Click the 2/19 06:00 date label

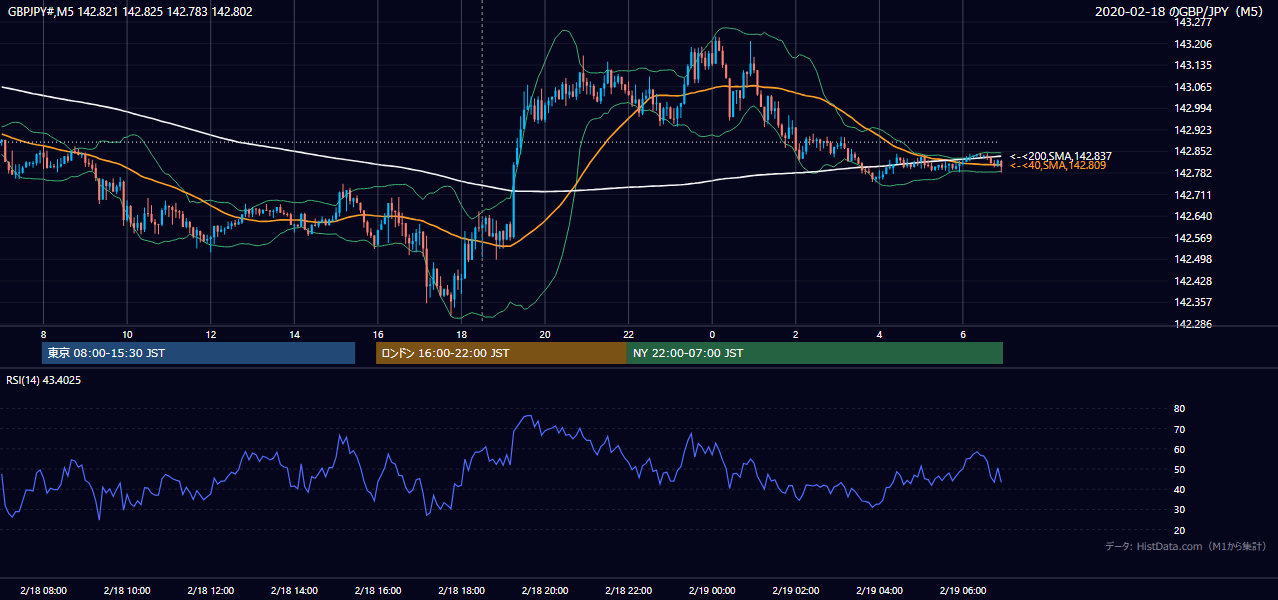coord(963,590)
